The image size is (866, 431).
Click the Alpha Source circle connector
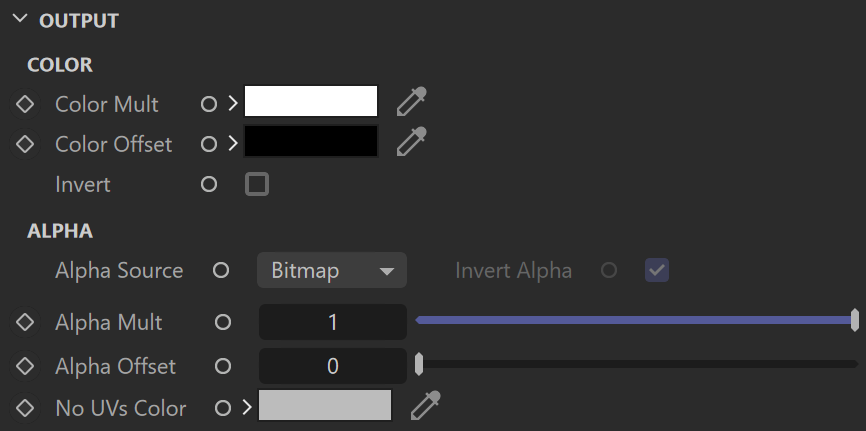tap(221, 270)
